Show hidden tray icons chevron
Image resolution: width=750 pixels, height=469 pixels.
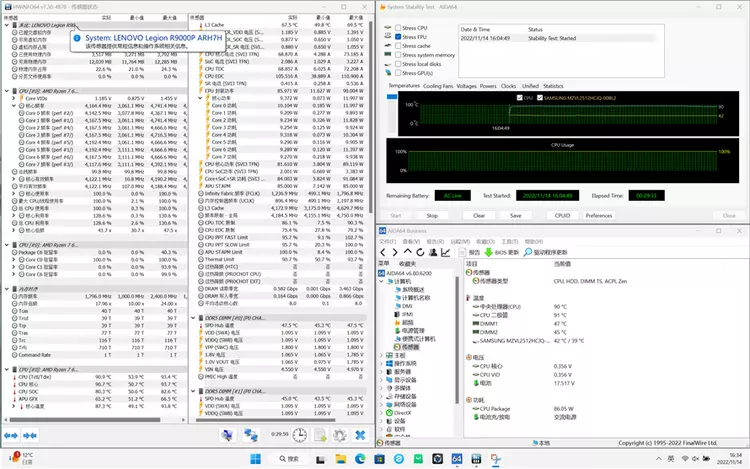point(659,459)
